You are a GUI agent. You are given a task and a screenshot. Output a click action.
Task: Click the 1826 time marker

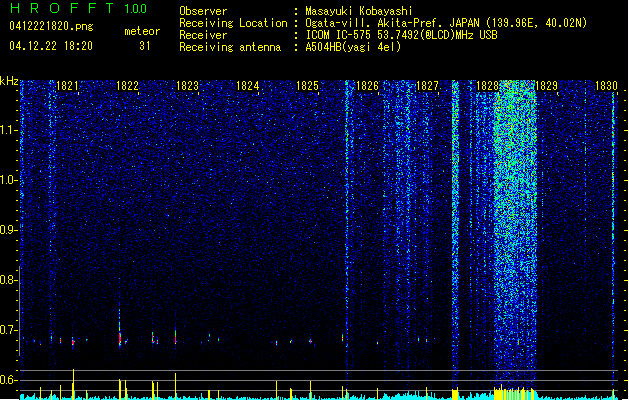367,86
